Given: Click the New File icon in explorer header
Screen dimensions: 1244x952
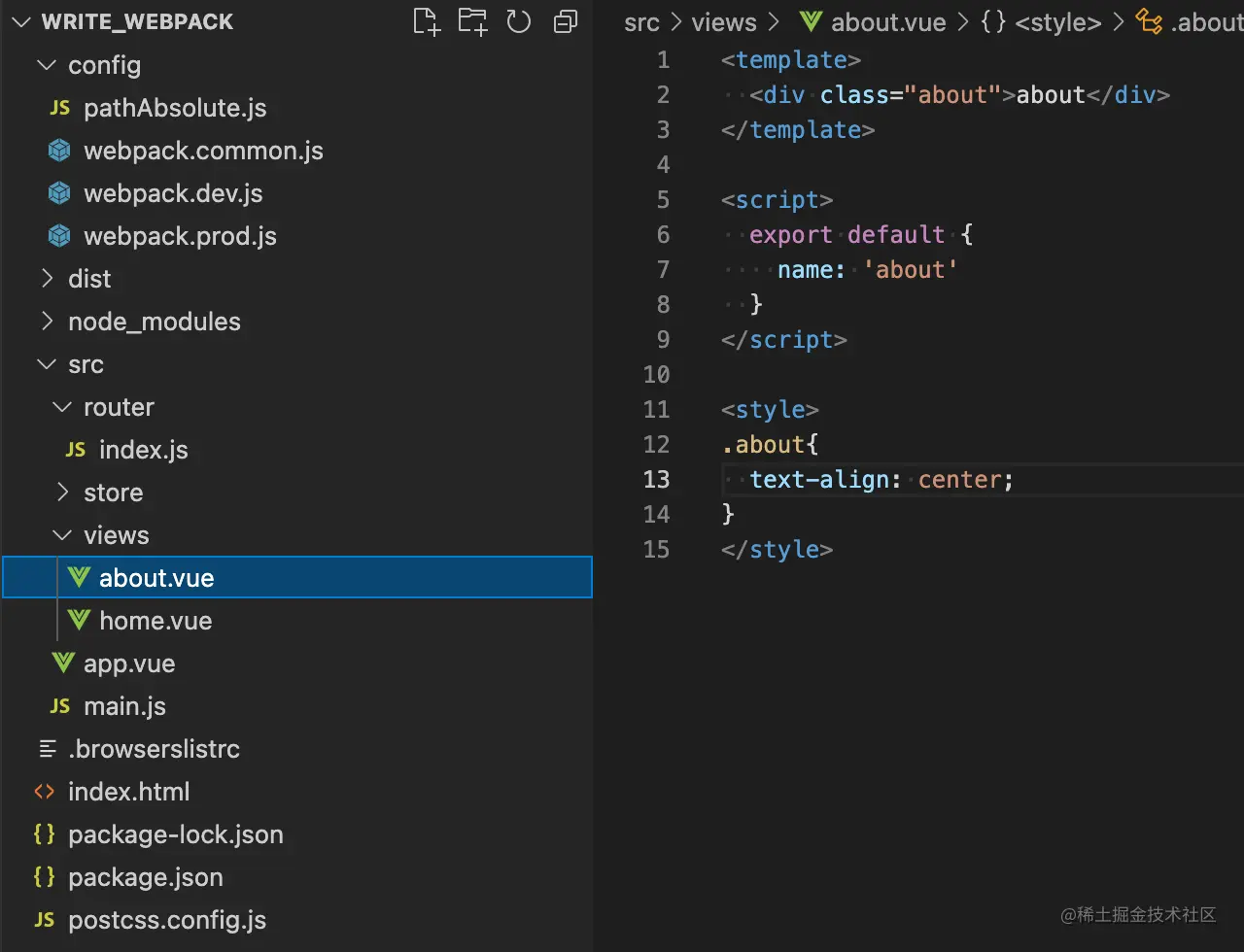Looking at the screenshot, I should point(426,21).
